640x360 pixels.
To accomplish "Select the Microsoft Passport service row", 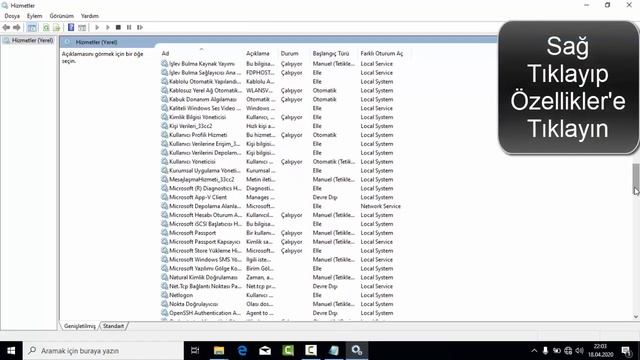I will pos(282,233).
